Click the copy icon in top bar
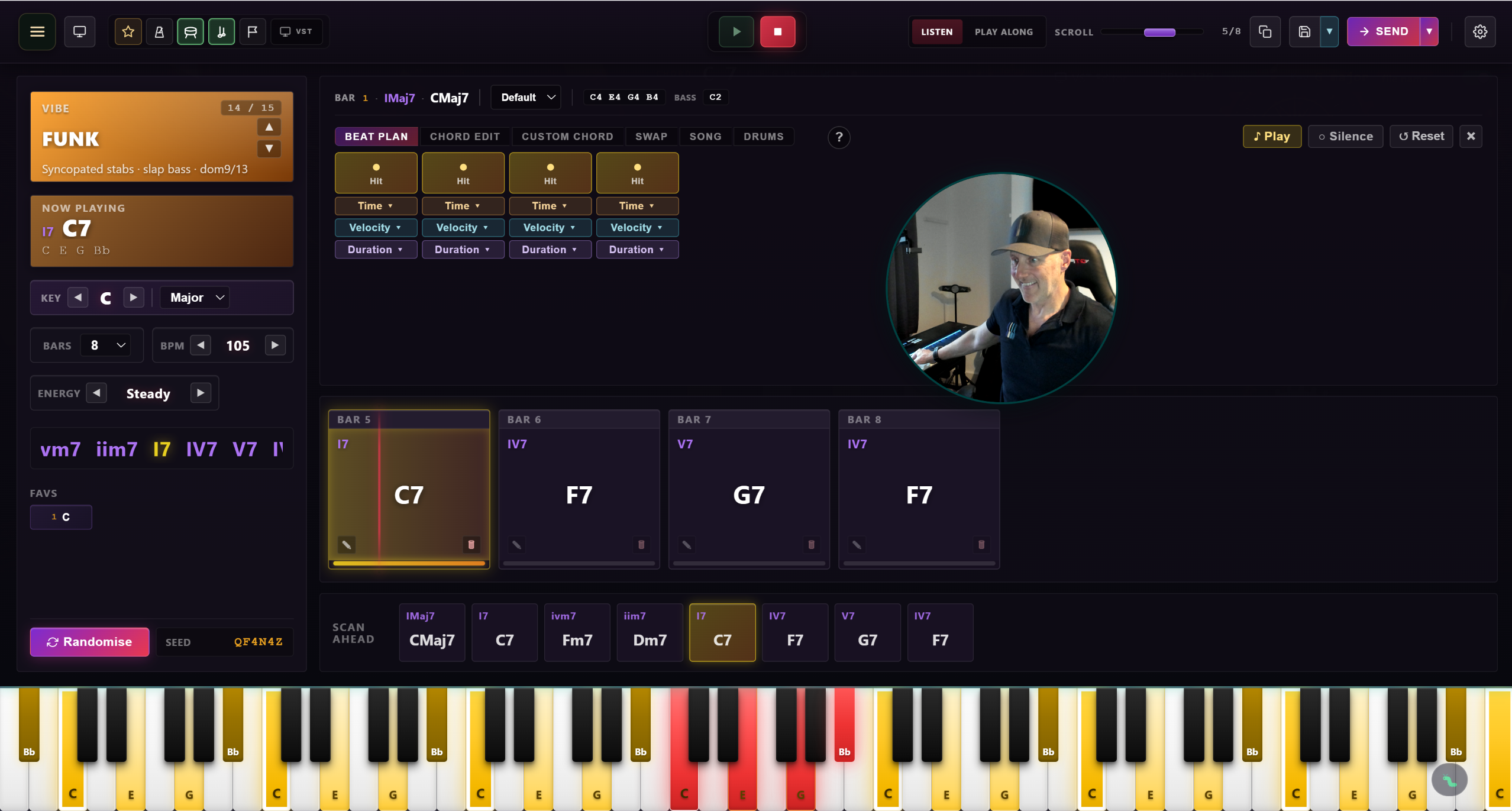1512x811 pixels. tap(1265, 31)
